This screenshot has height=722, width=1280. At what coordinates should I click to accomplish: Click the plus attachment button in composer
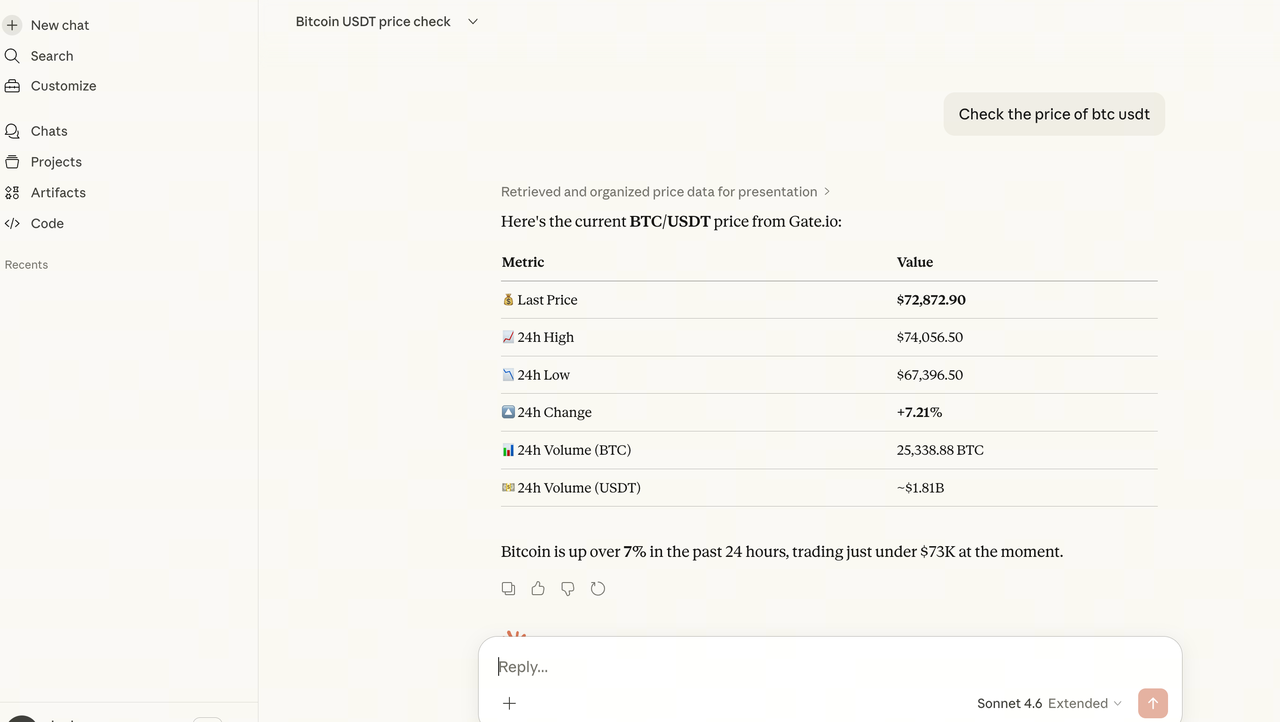pos(509,703)
